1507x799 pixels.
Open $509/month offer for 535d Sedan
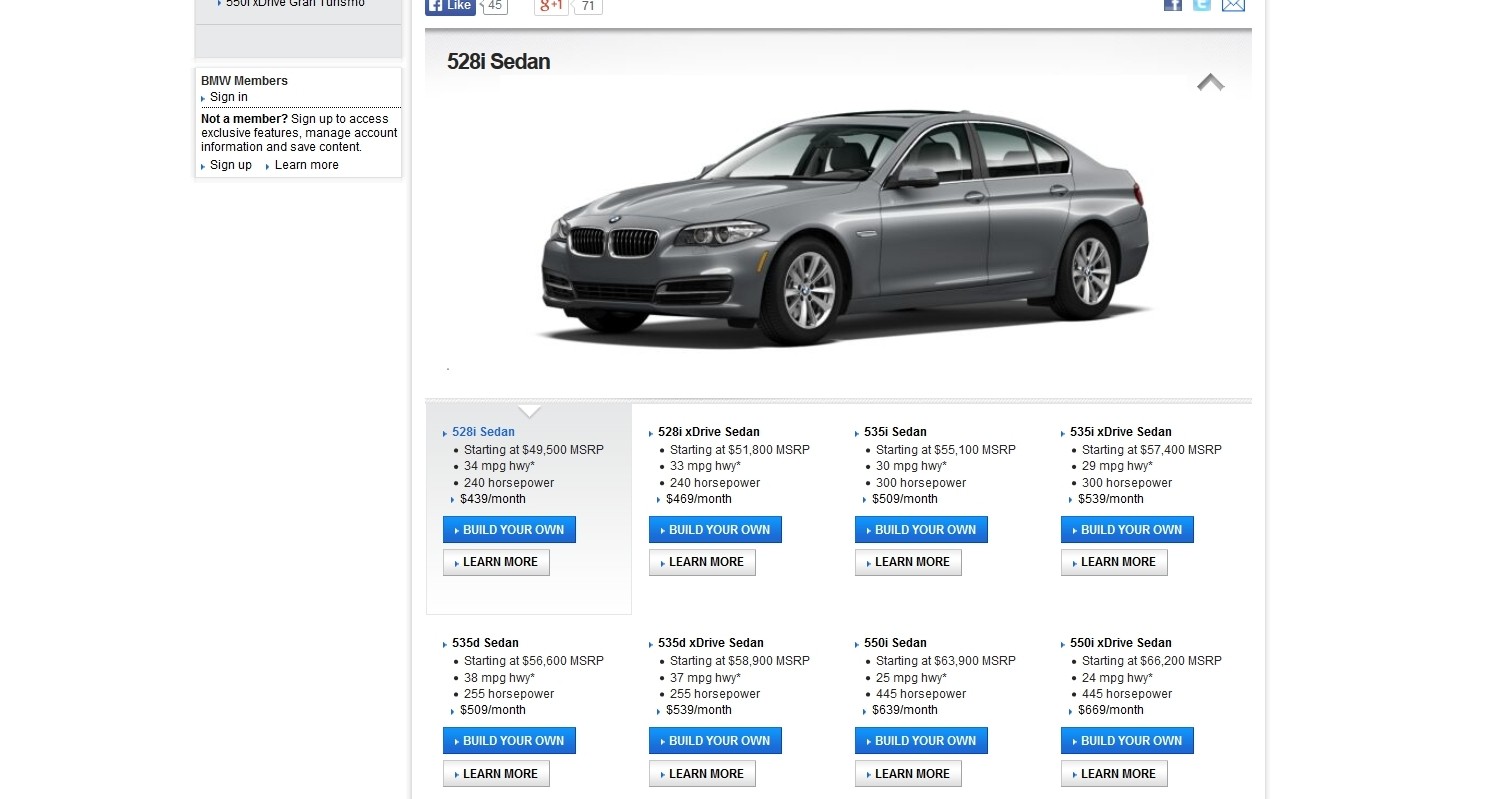click(x=493, y=710)
